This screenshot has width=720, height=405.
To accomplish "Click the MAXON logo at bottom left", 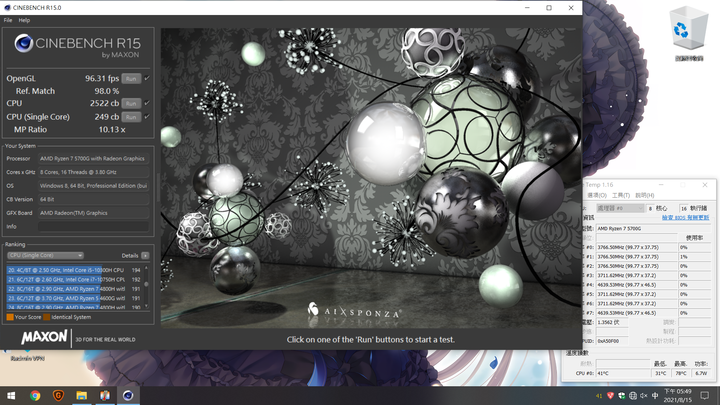I will coord(44,338).
